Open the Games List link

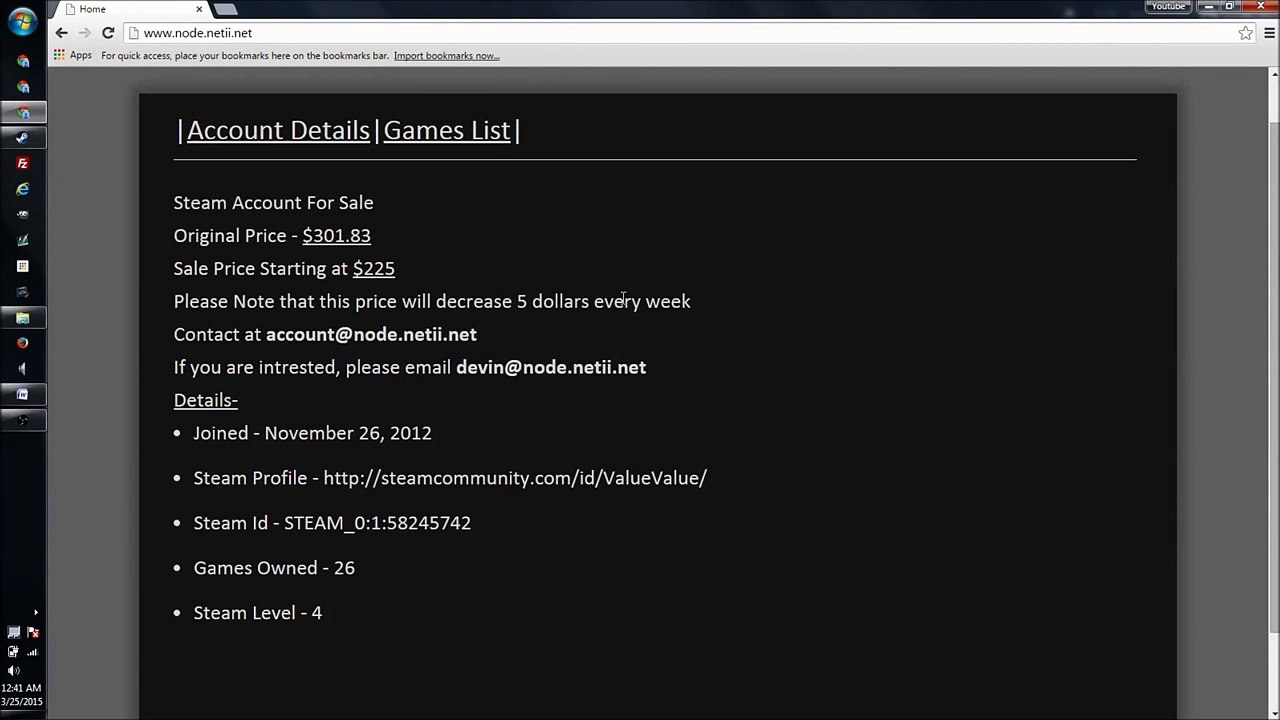click(x=446, y=131)
